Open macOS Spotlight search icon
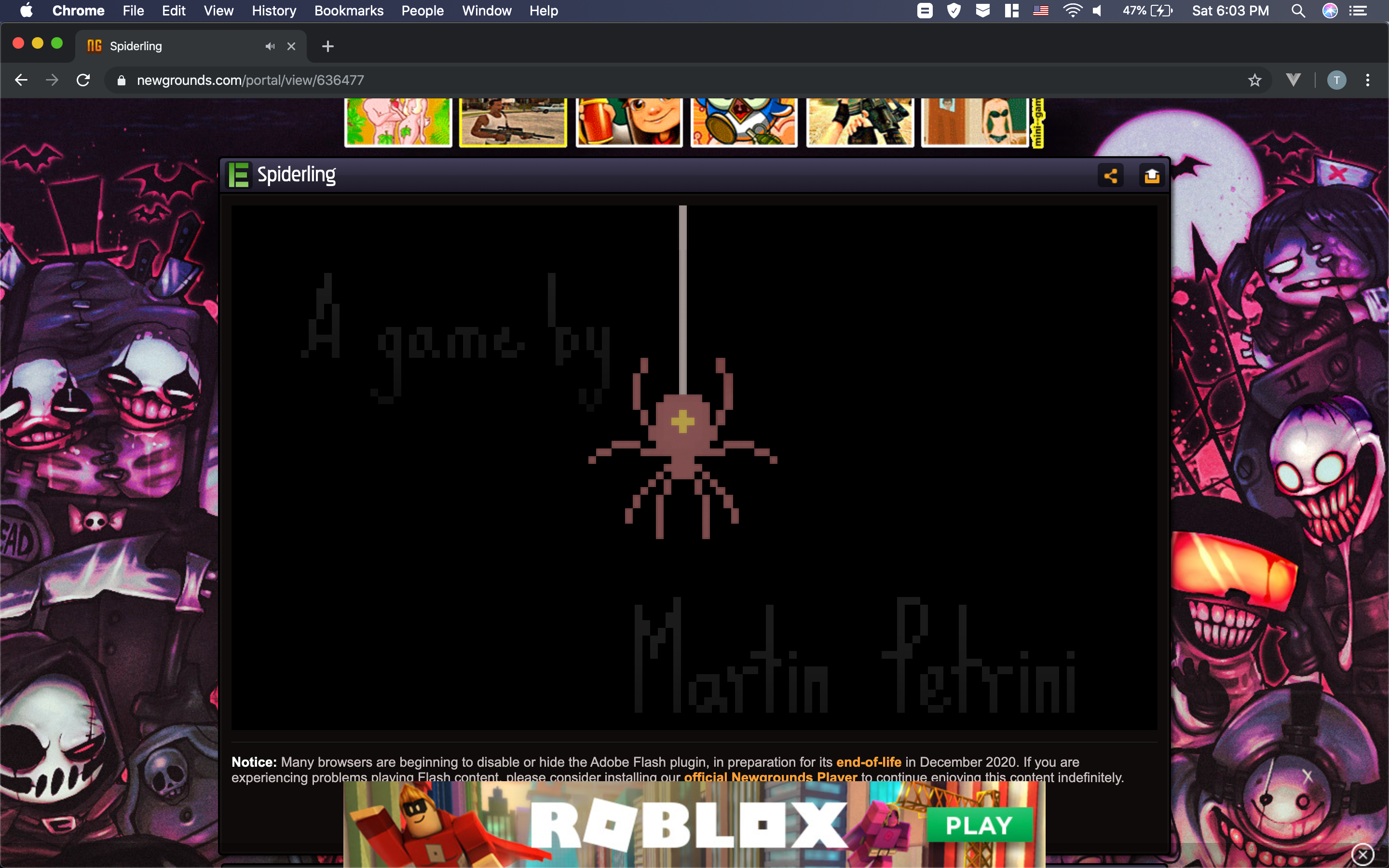 click(1298, 10)
